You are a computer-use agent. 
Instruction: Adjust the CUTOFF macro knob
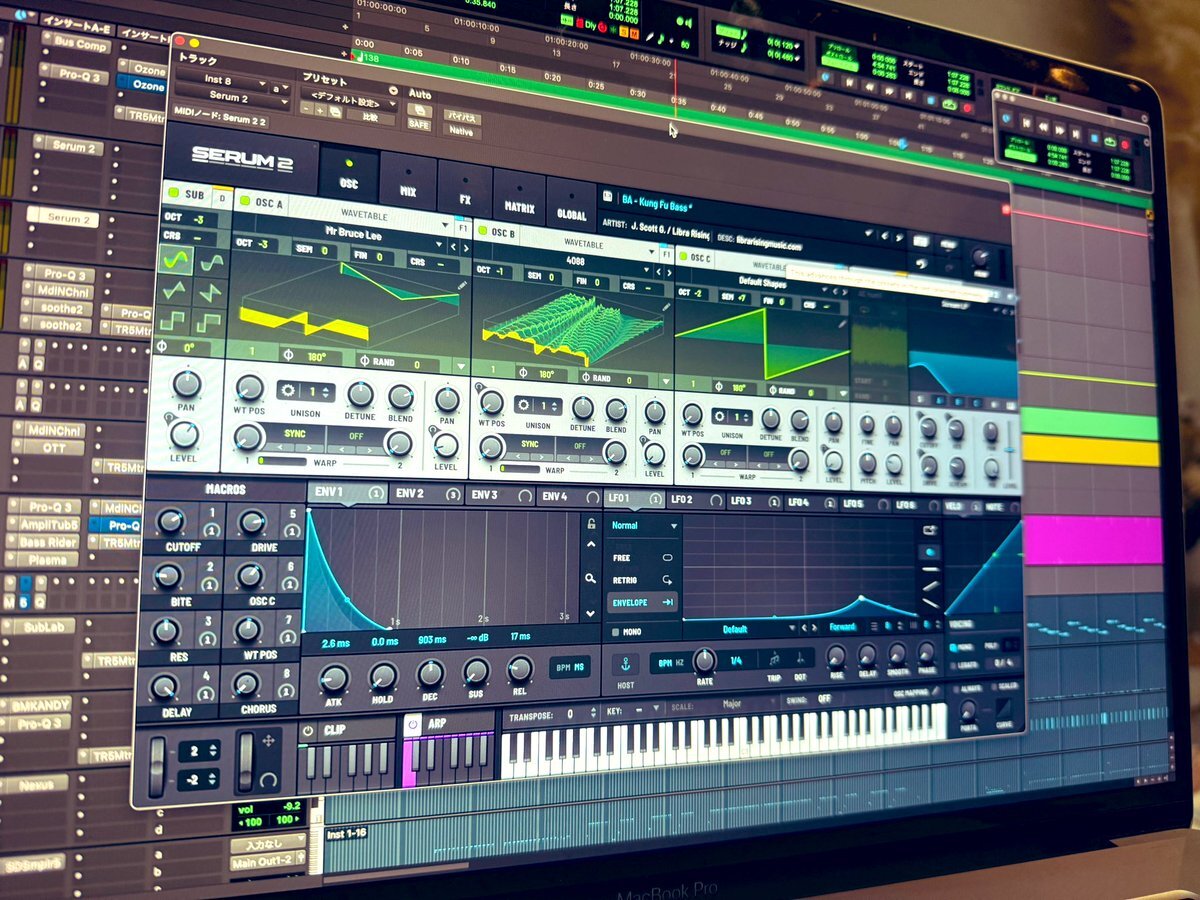pos(171,521)
